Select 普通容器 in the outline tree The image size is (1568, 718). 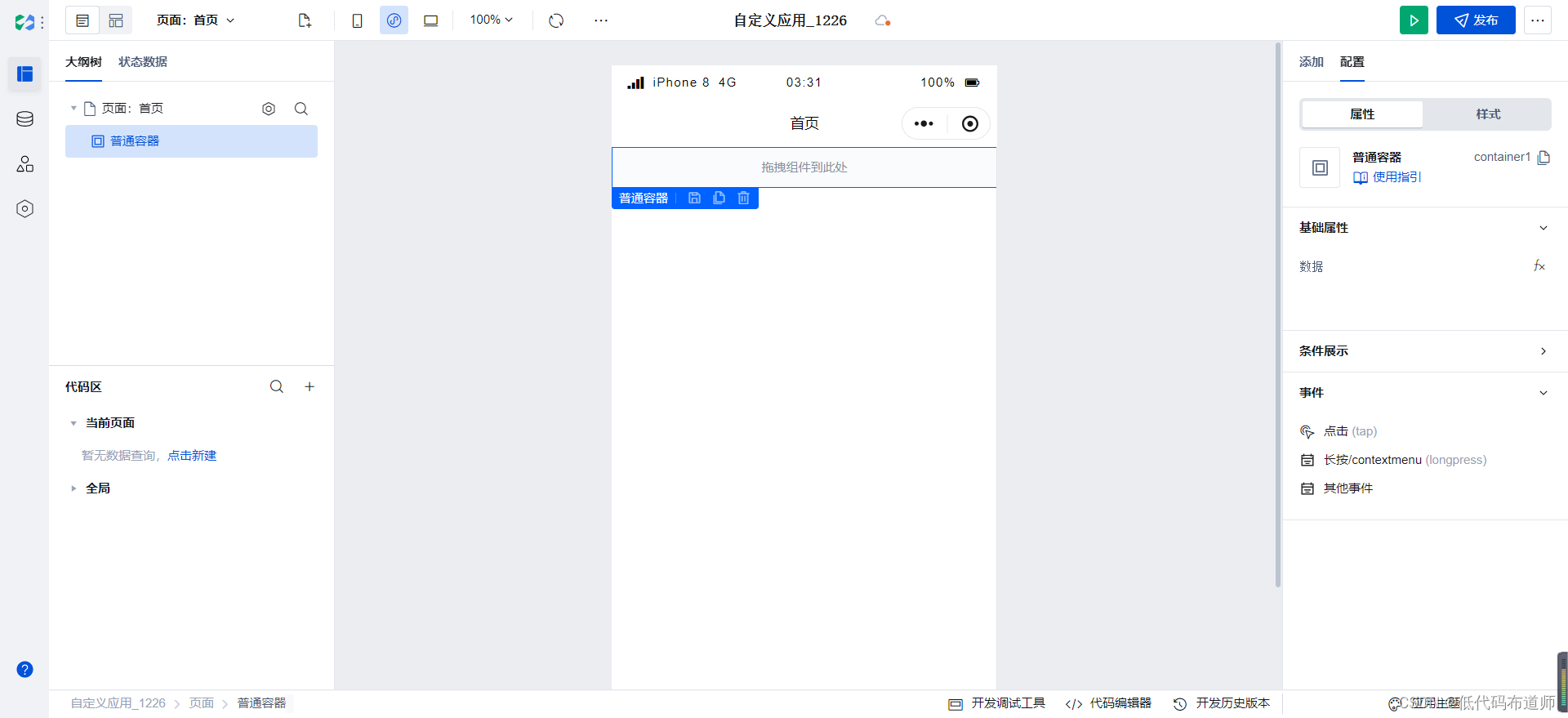pos(191,141)
